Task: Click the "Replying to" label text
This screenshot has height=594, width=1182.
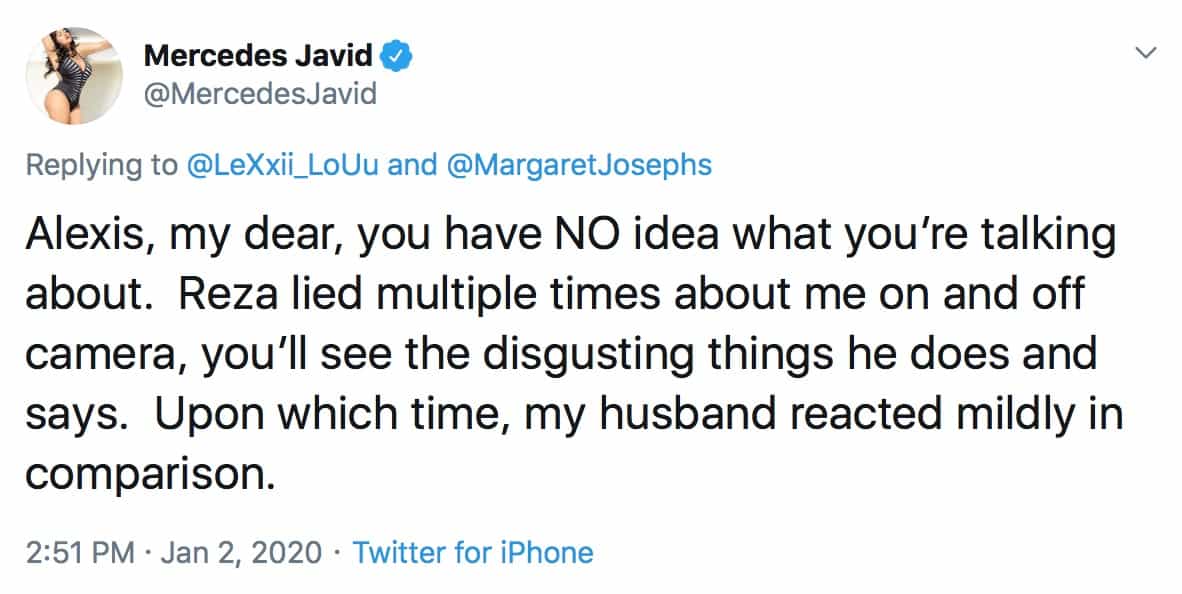Action: click(100, 164)
